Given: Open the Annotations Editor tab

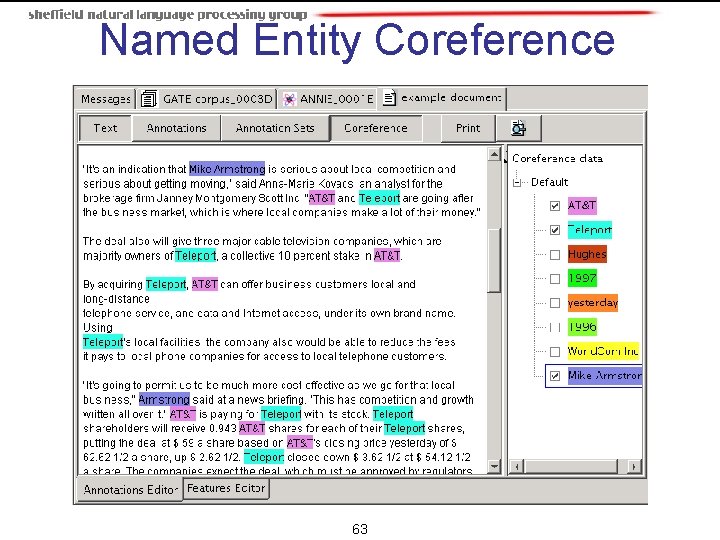Looking at the screenshot, I should point(130,489).
